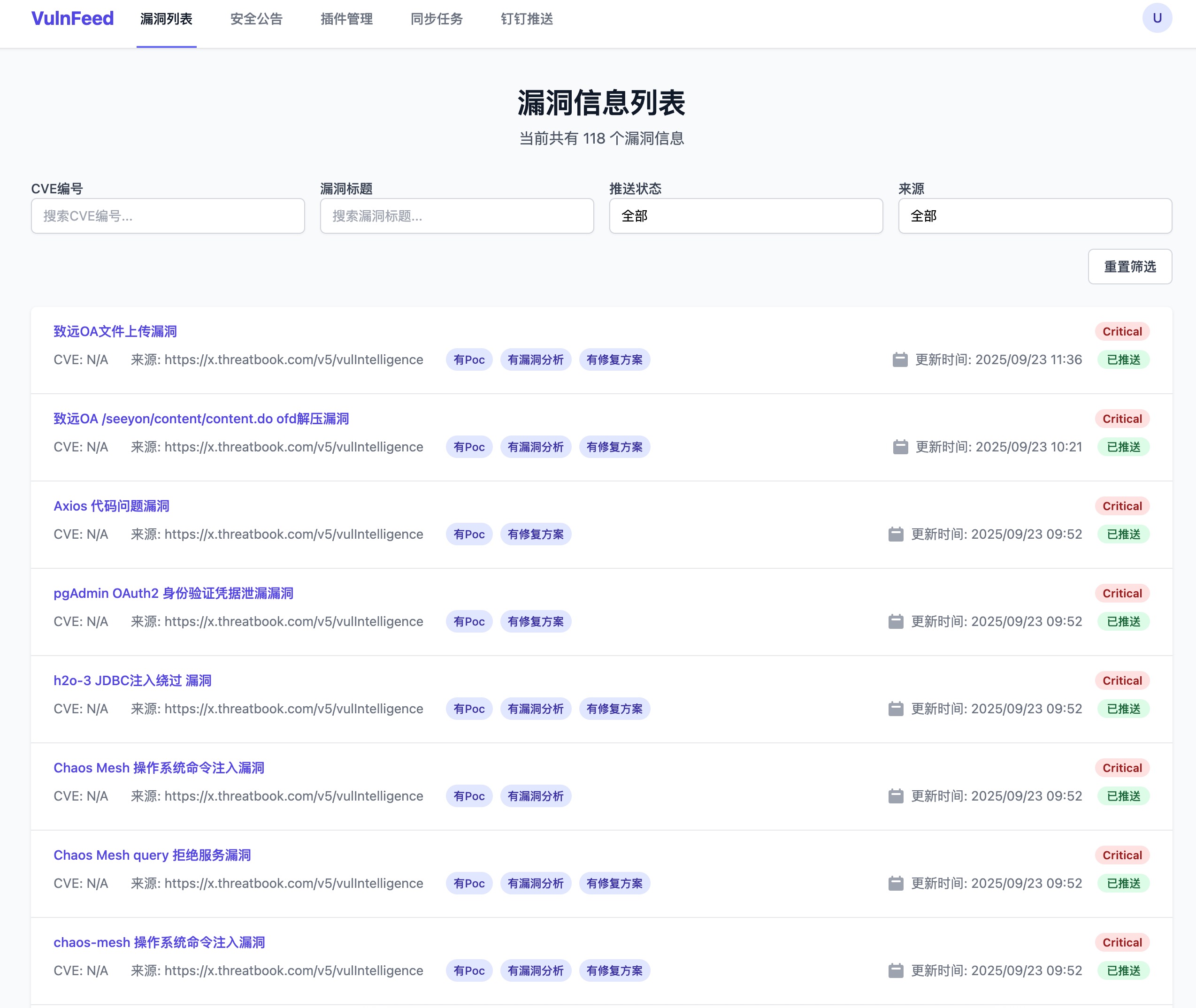Click the 重置筛选 button
This screenshot has width=1196, height=1008.
(1129, 266)
